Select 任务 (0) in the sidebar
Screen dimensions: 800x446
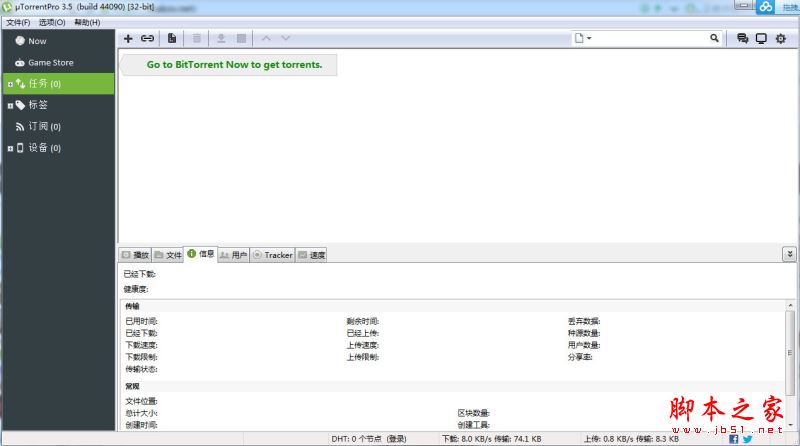click(59, 84)
